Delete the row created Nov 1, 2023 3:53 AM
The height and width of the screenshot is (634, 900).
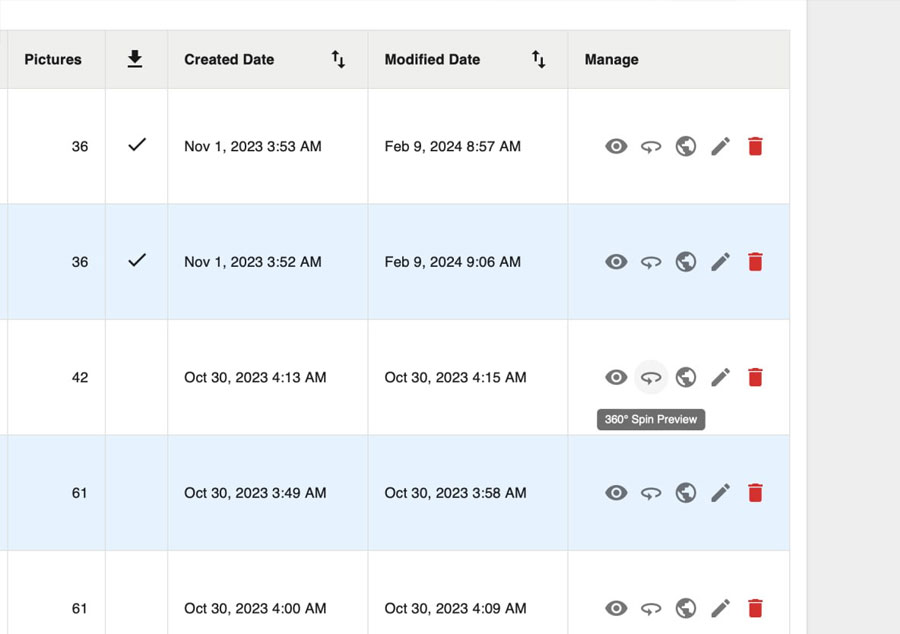coord(755,146)
